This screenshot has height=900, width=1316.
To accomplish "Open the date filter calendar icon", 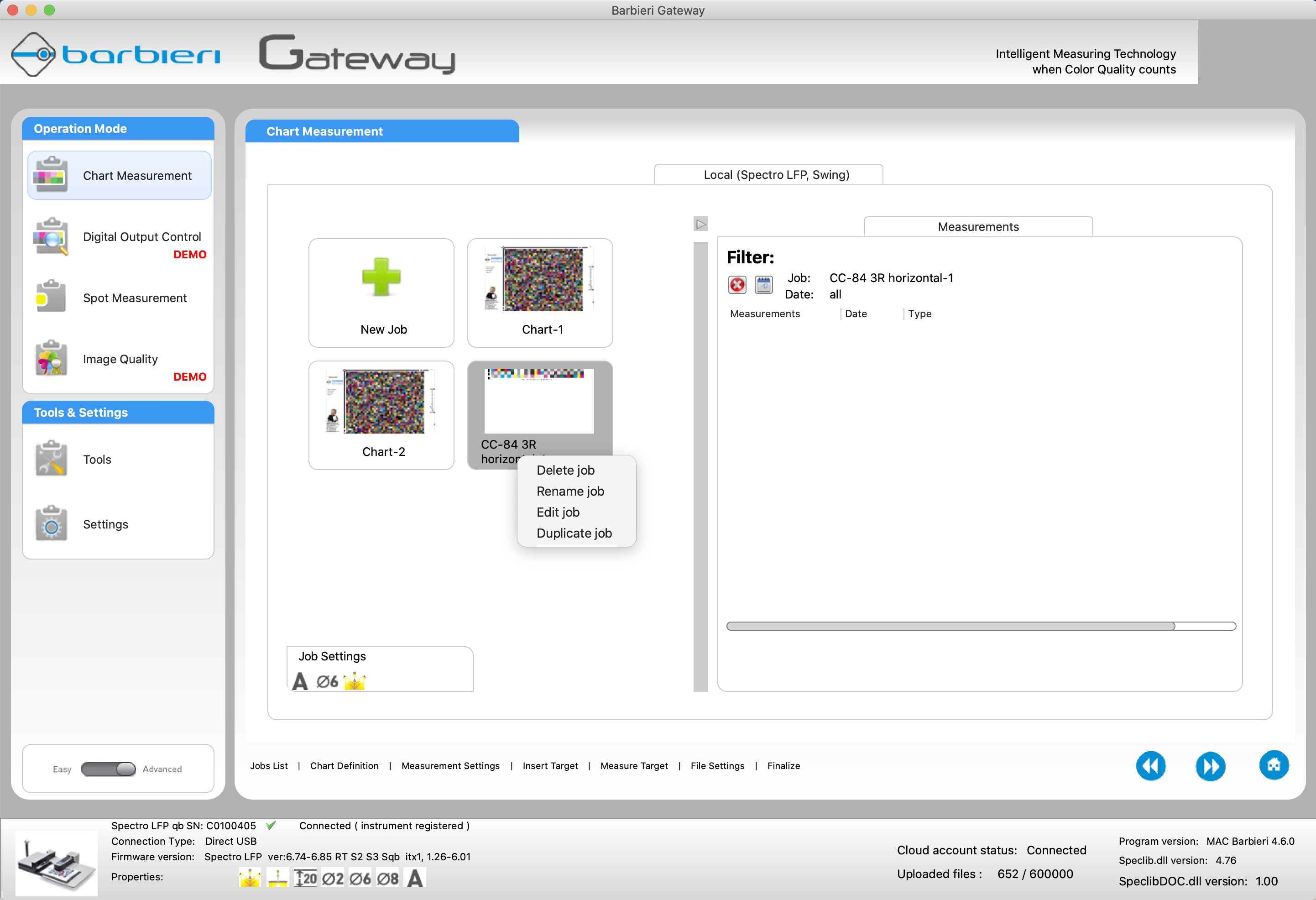I will (x=763, y=285).
